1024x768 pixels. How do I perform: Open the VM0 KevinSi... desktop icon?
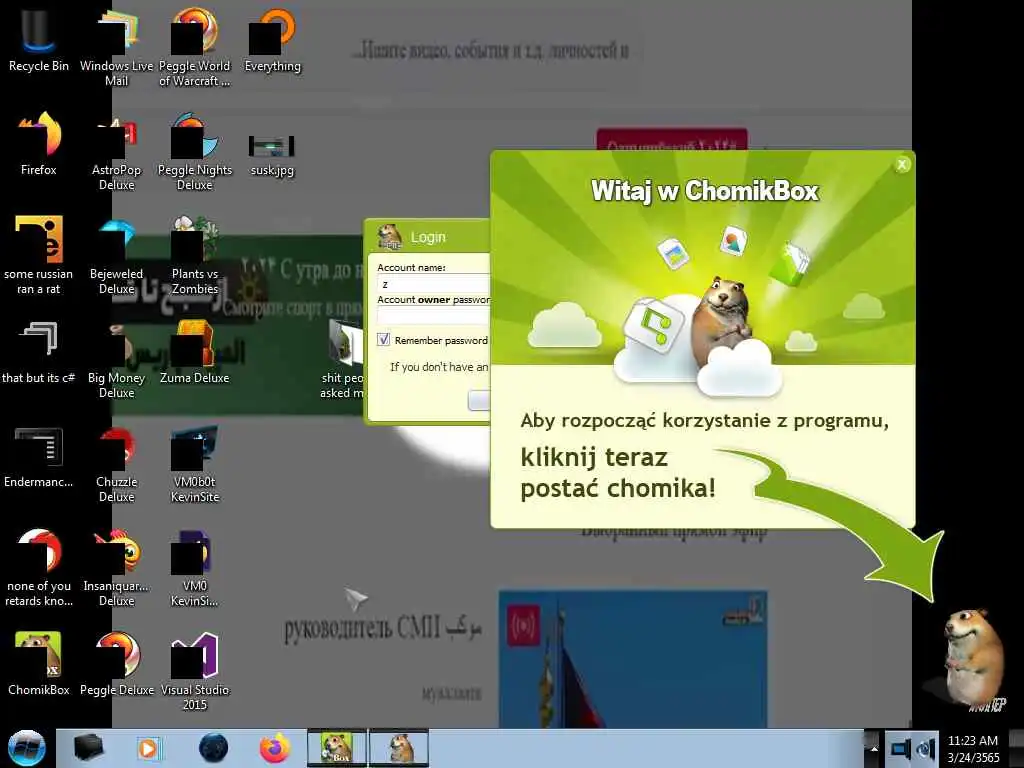[x=195, y=568]
